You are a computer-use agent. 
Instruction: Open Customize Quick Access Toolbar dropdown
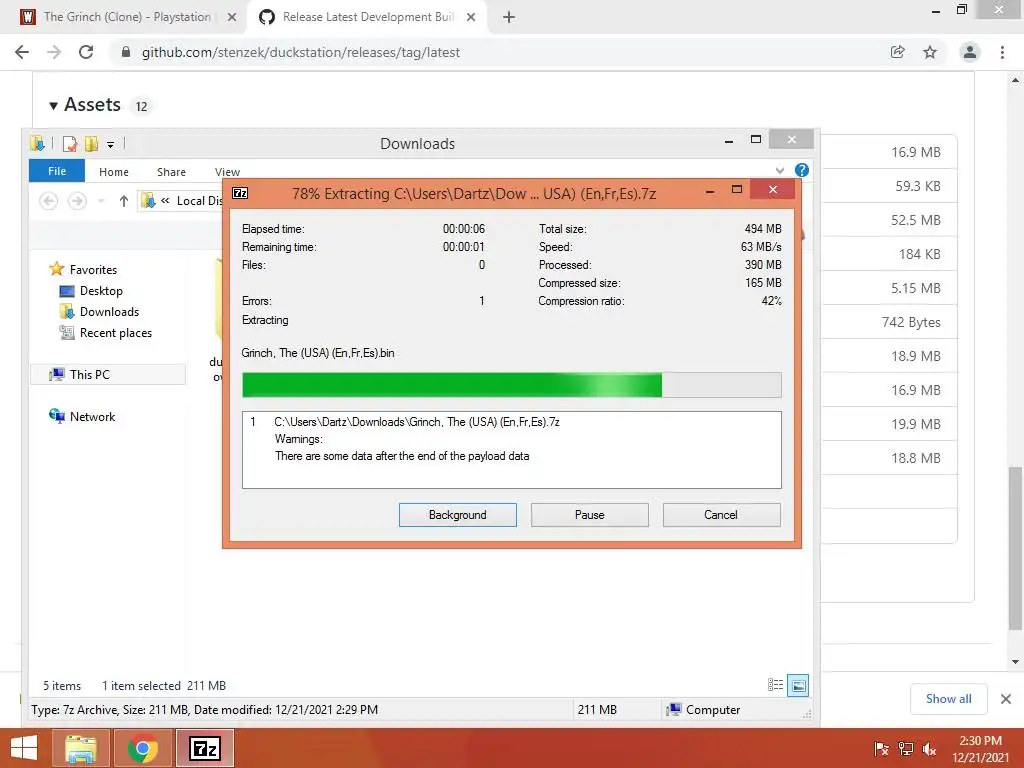point(110,144)
